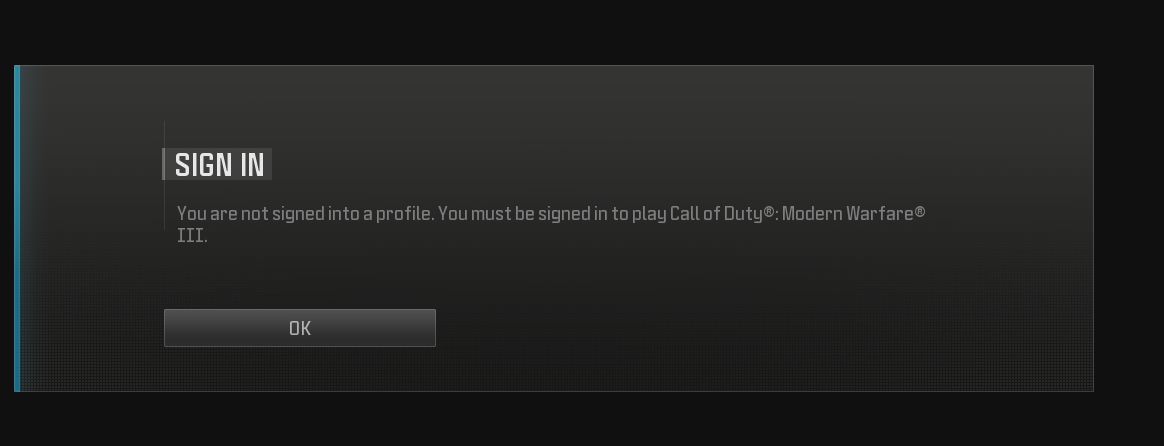Click the registered trademark symbol after Warfare

coord(920,211)
